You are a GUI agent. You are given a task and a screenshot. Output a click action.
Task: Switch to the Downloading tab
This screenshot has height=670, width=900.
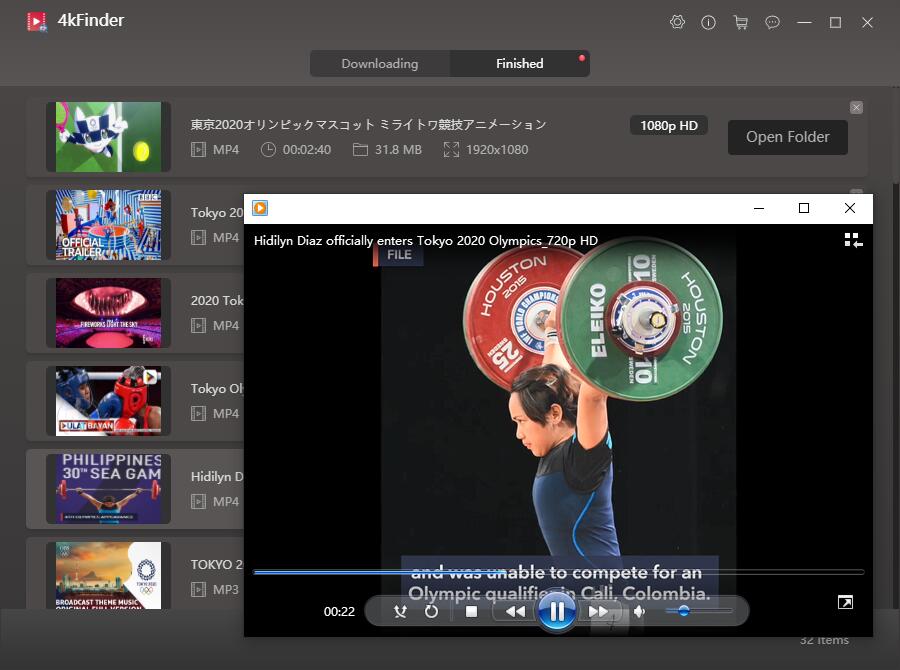[380, 63]
